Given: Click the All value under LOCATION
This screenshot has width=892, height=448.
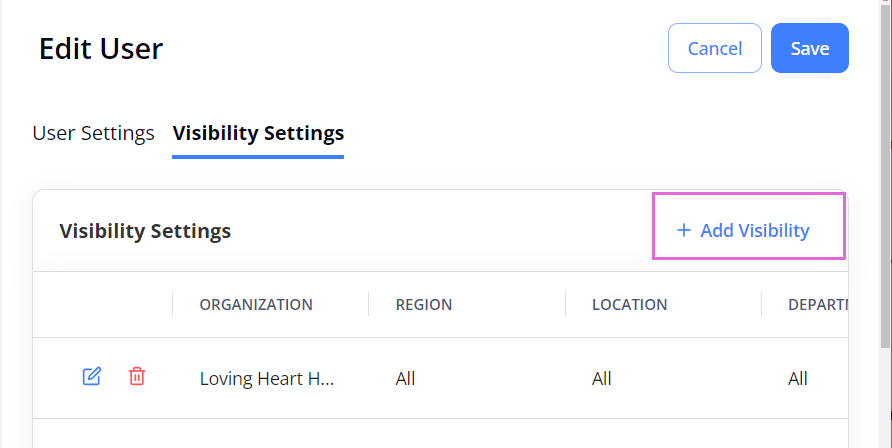Looking at the screenshot, I should pyautogui.click(x=601, y=379).
